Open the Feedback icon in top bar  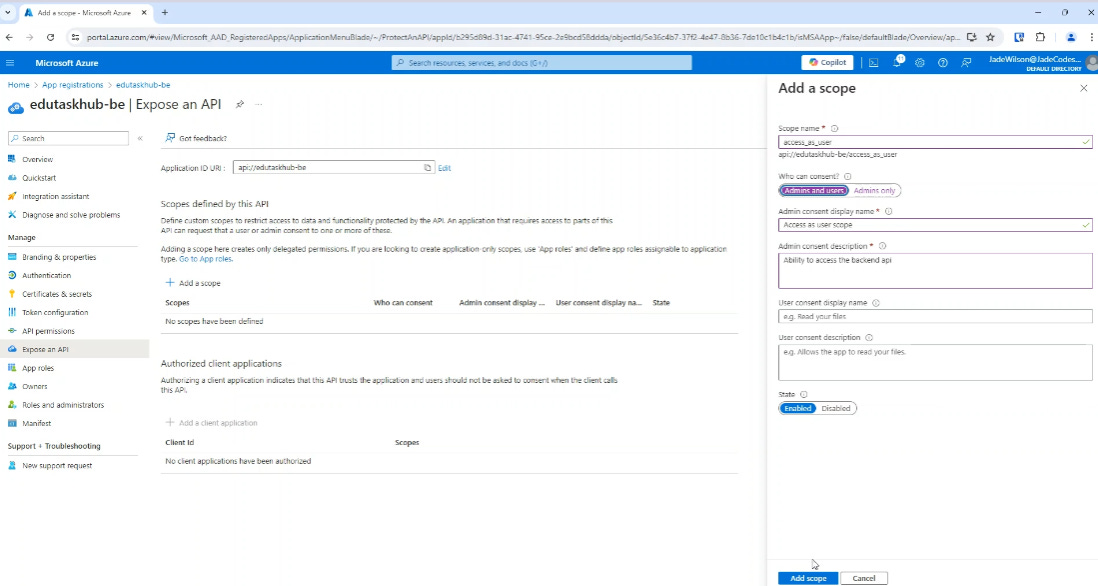[966, 63]
